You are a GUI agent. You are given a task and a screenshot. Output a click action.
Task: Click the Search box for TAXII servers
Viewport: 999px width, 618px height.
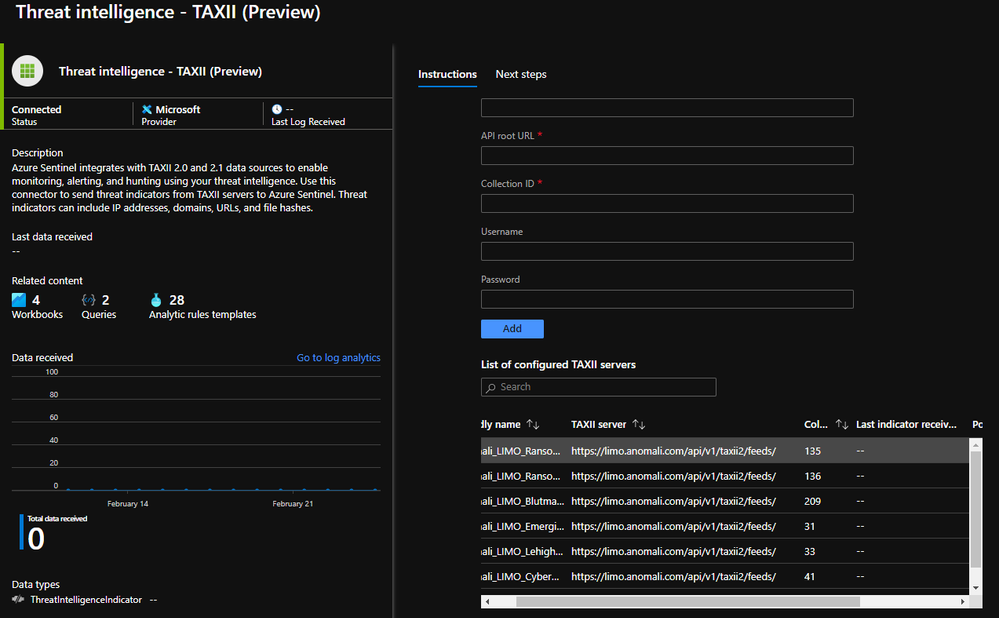[x=598, y=387]
